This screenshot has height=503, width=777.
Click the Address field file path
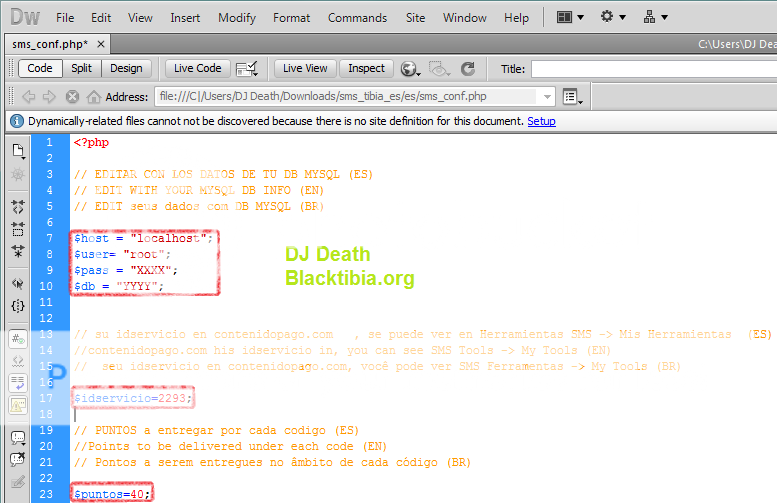point(323,96)
